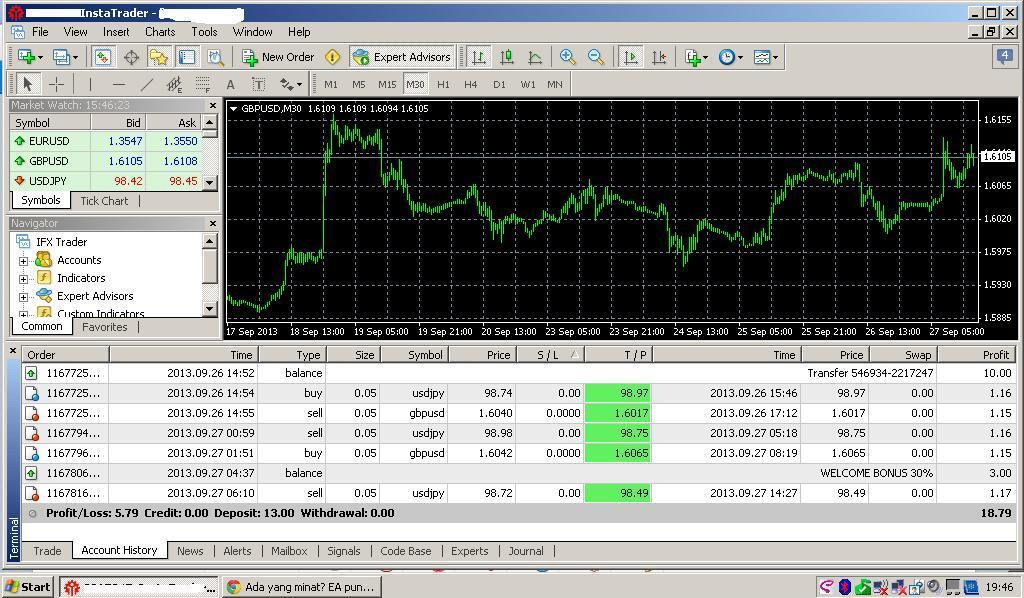Select the text A tool
This screenshot has height=598, width=1024.
point(230,84)
